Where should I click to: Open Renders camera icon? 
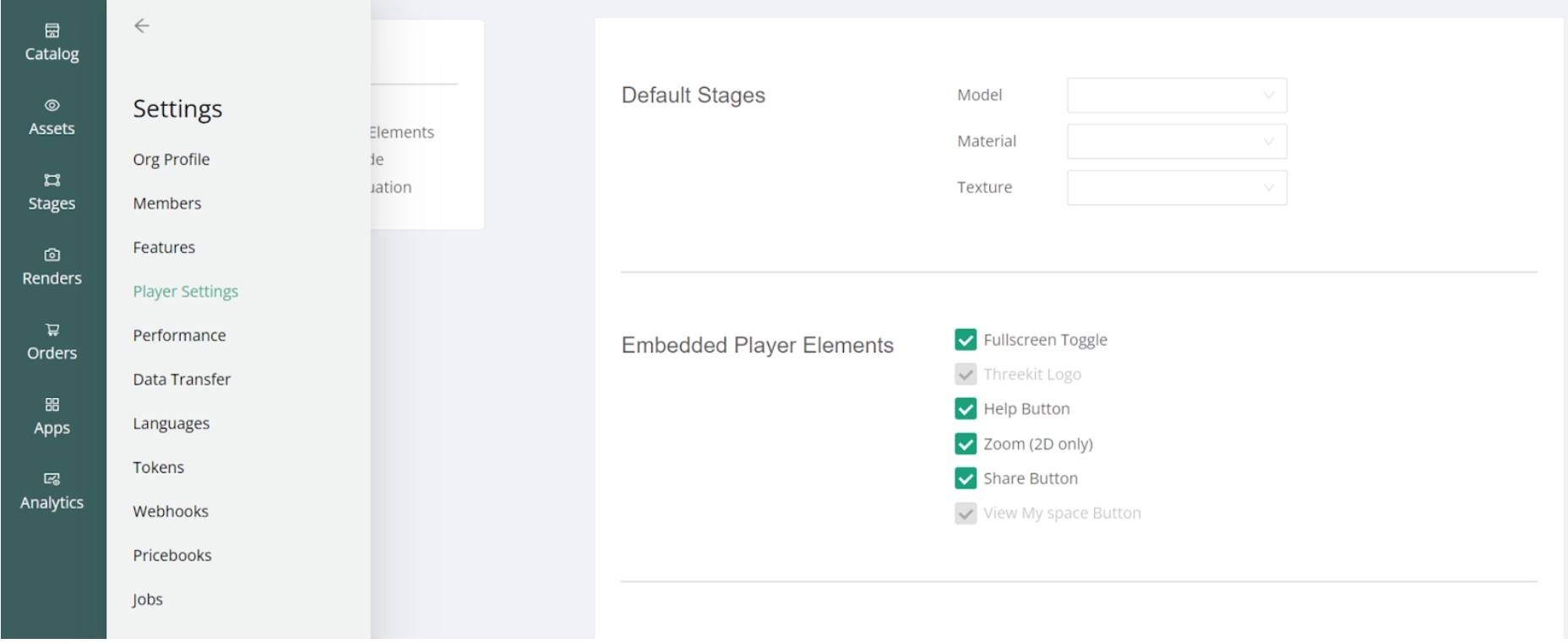coord(52,255)
